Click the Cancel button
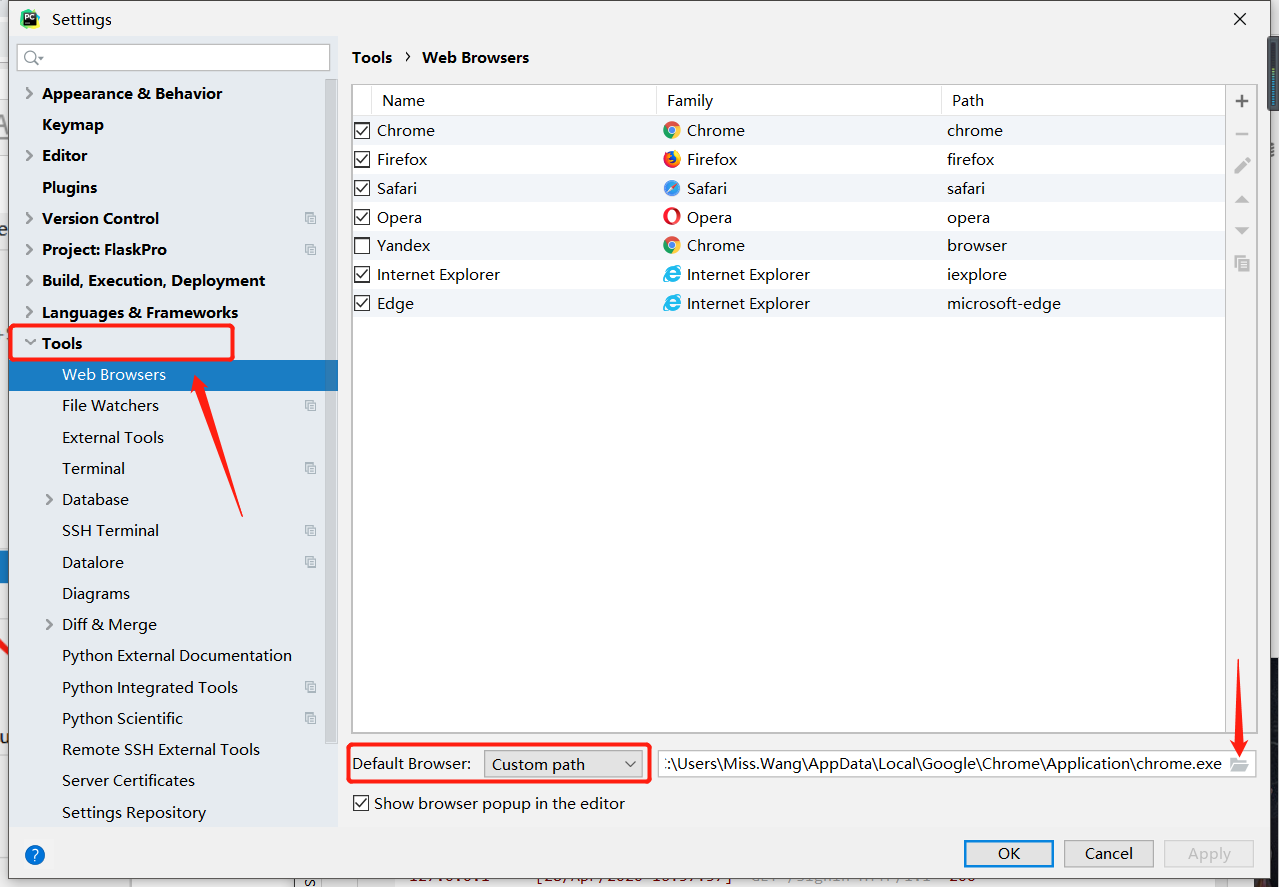The image size is (1279, 887). 1109,853
